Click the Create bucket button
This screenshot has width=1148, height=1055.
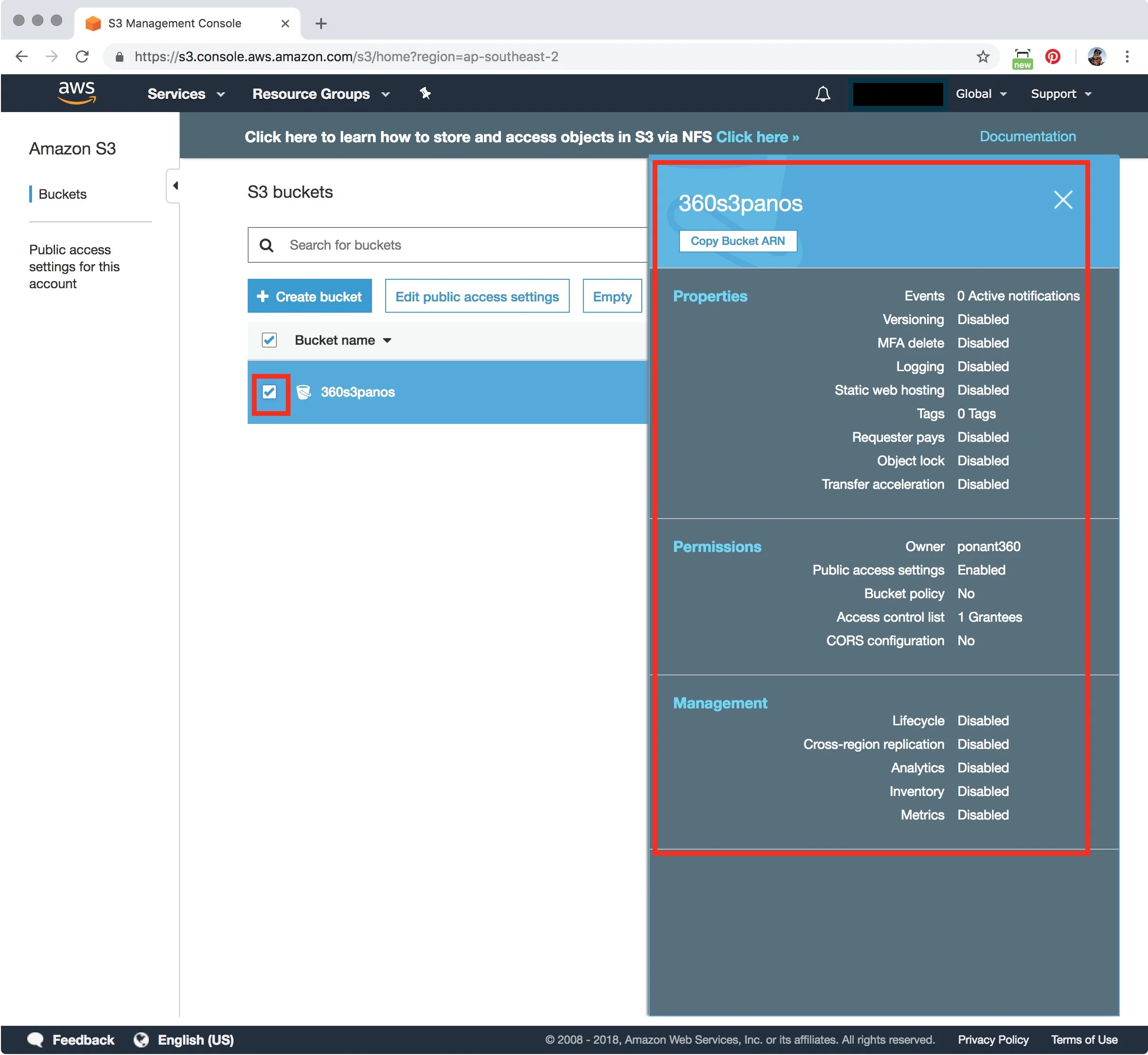tap(309, 296)
